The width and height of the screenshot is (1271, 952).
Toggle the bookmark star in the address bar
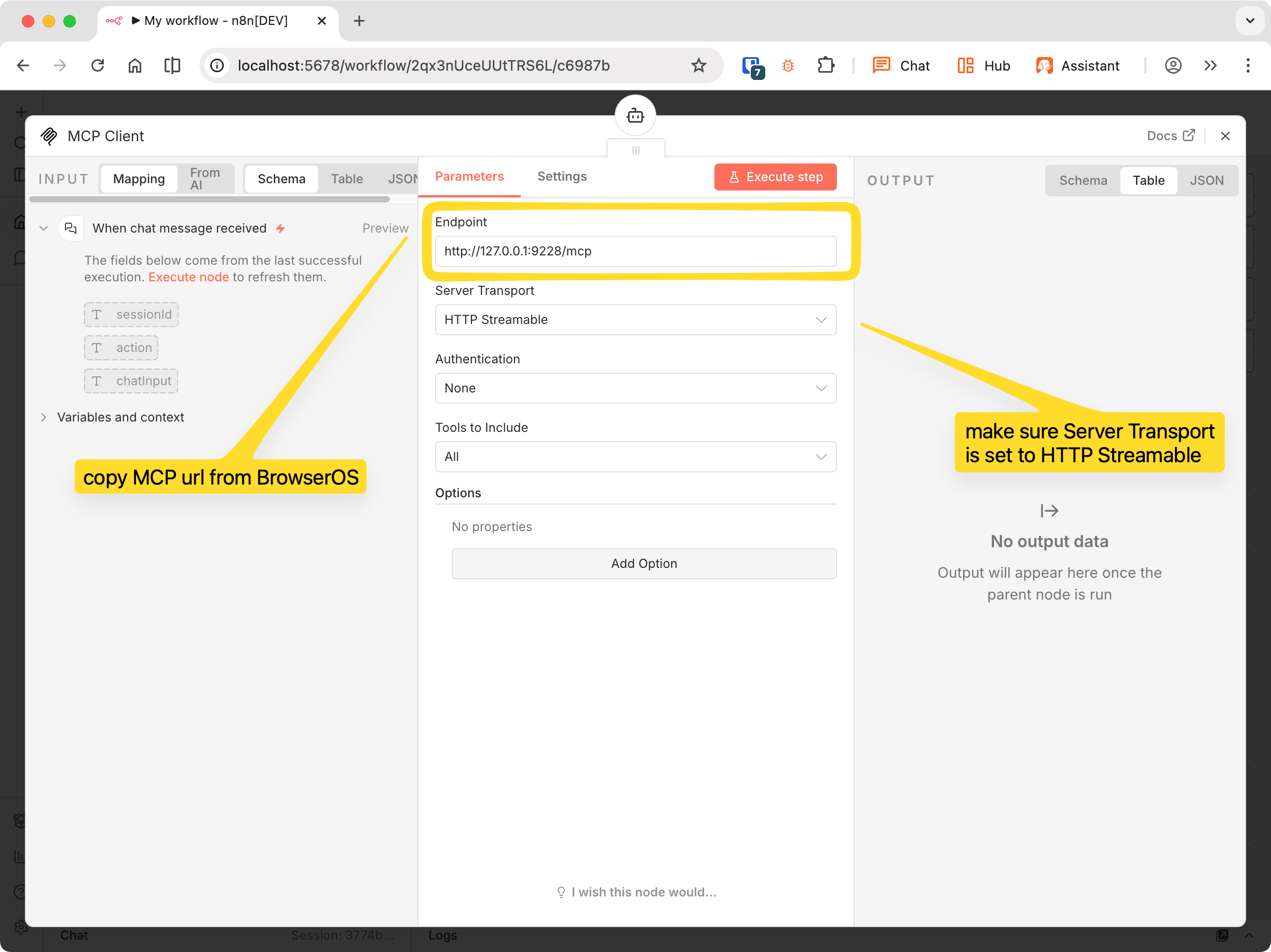coord(698,65)
